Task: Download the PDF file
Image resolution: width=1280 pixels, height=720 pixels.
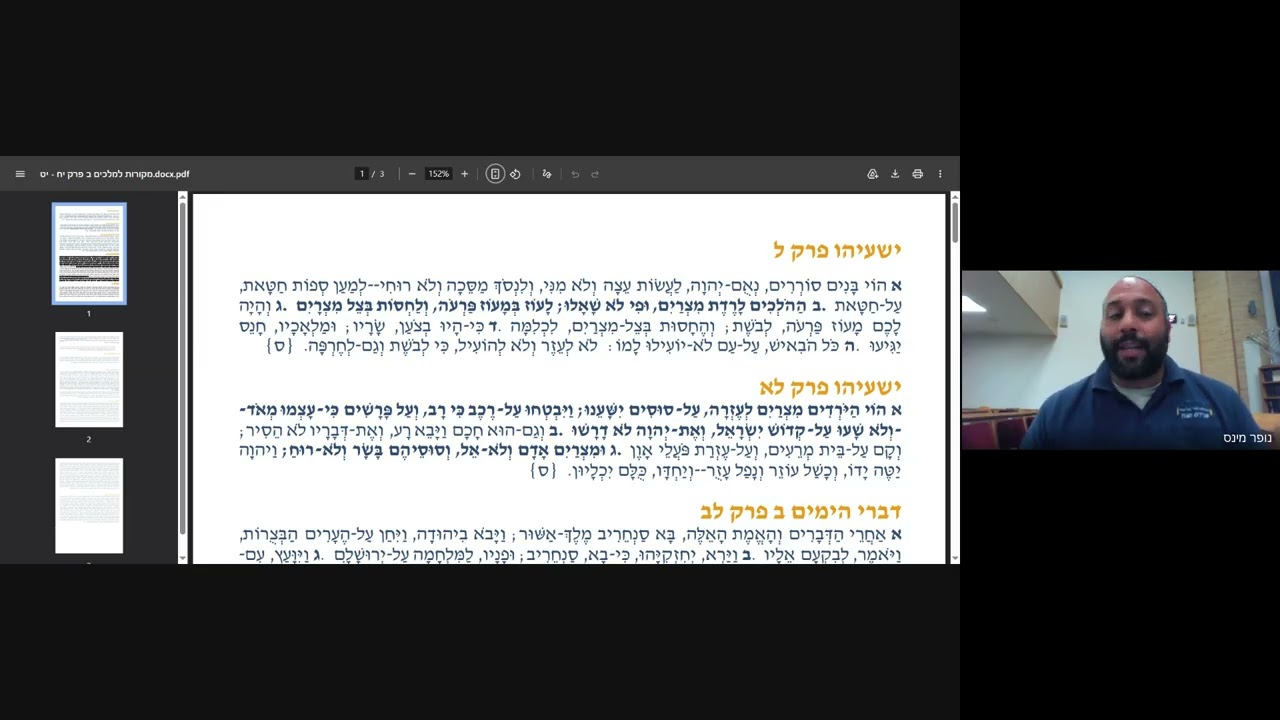Action: pos(895,174)
